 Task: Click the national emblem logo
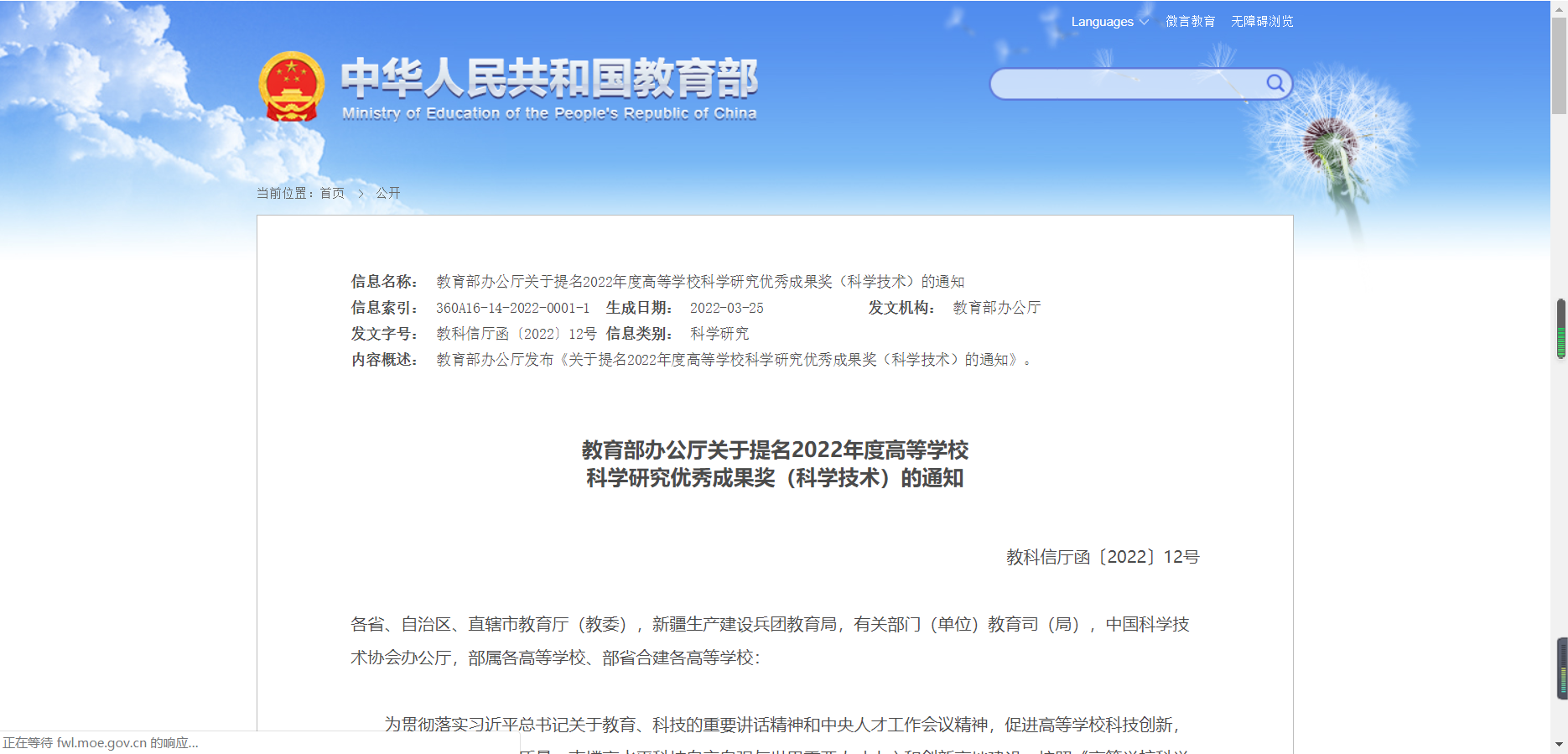click(292, 86)
